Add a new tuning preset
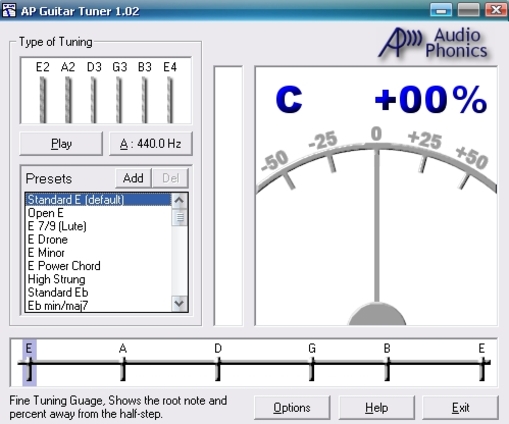The width and height of the screenshot is (509, 424). (133, 178)
